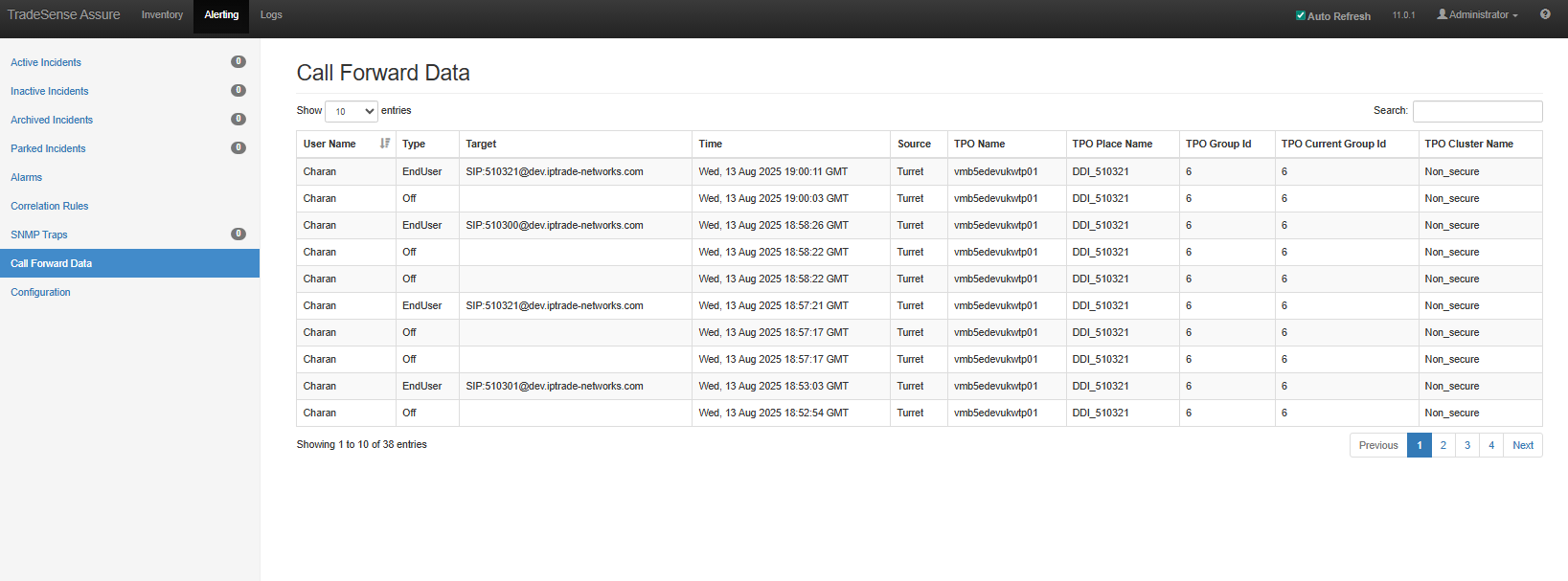Sort table by TPO Place Name column
Image resolution: width=1568 pixels, height=581 pixels.
tap(1122, 144)
